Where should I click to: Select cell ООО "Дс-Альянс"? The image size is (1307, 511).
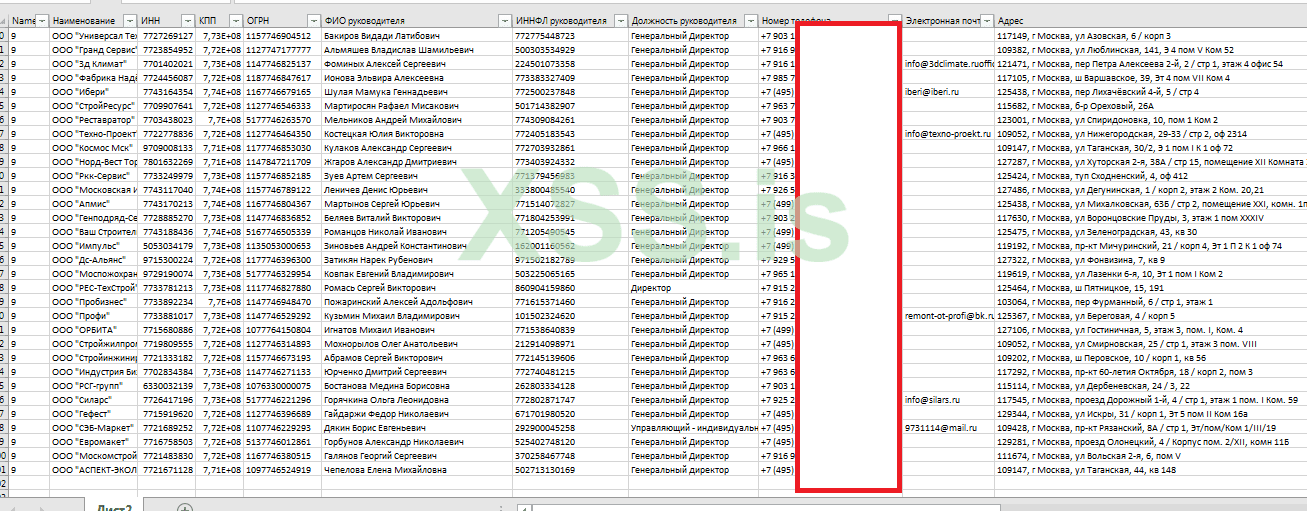pyautogui.click(x=95, y=259)
